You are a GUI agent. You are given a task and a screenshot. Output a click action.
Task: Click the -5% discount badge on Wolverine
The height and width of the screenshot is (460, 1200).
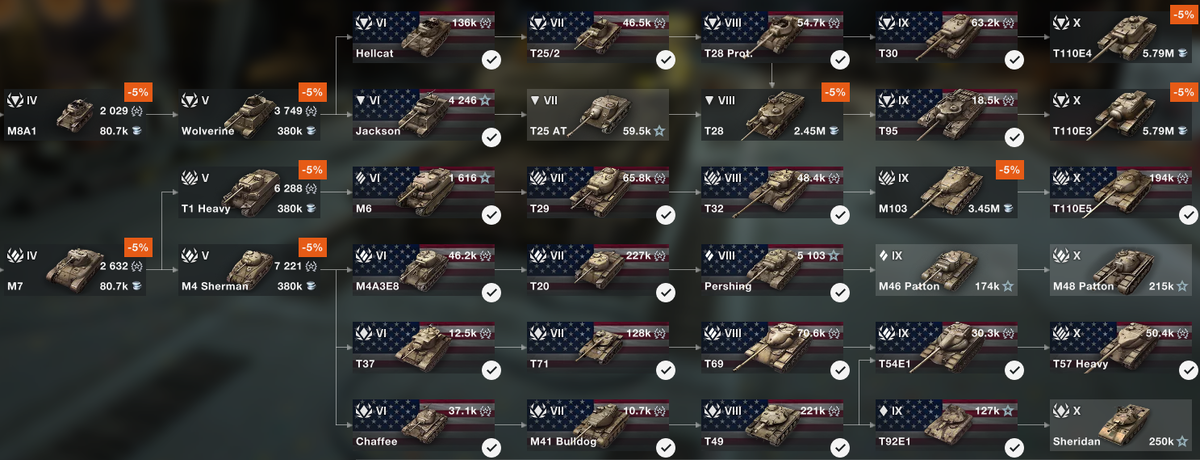click(312, 92)
